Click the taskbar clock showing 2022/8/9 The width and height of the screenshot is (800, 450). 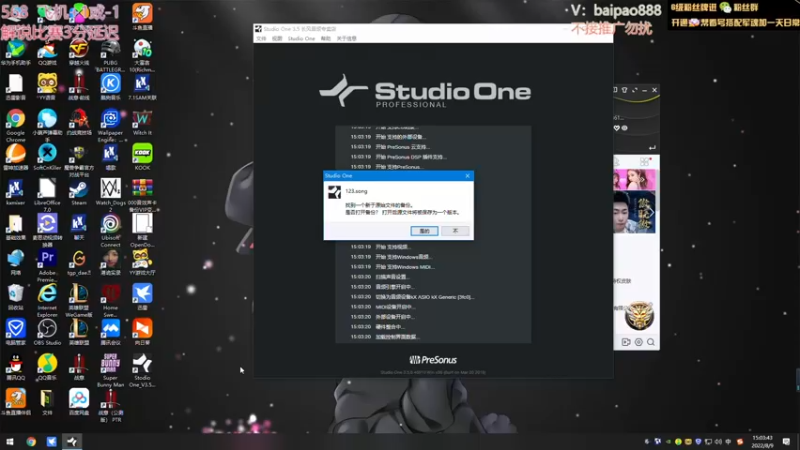click(762, 441)
